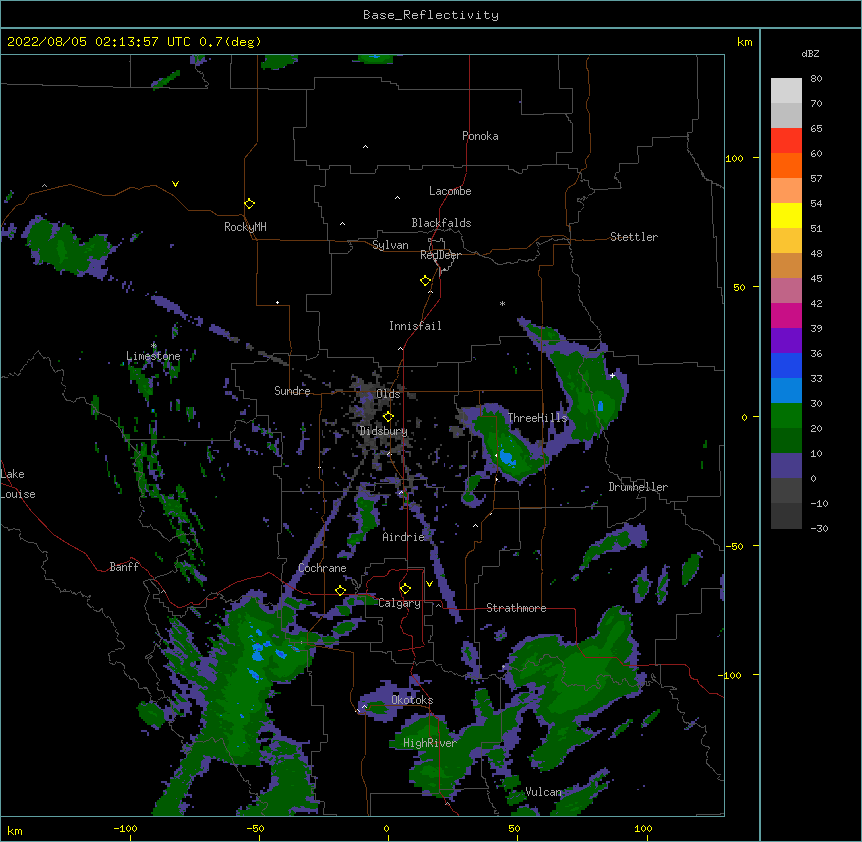862x842 pixels.
Task: Click the Airdrie city label
Action: click(x=403, y=537)
